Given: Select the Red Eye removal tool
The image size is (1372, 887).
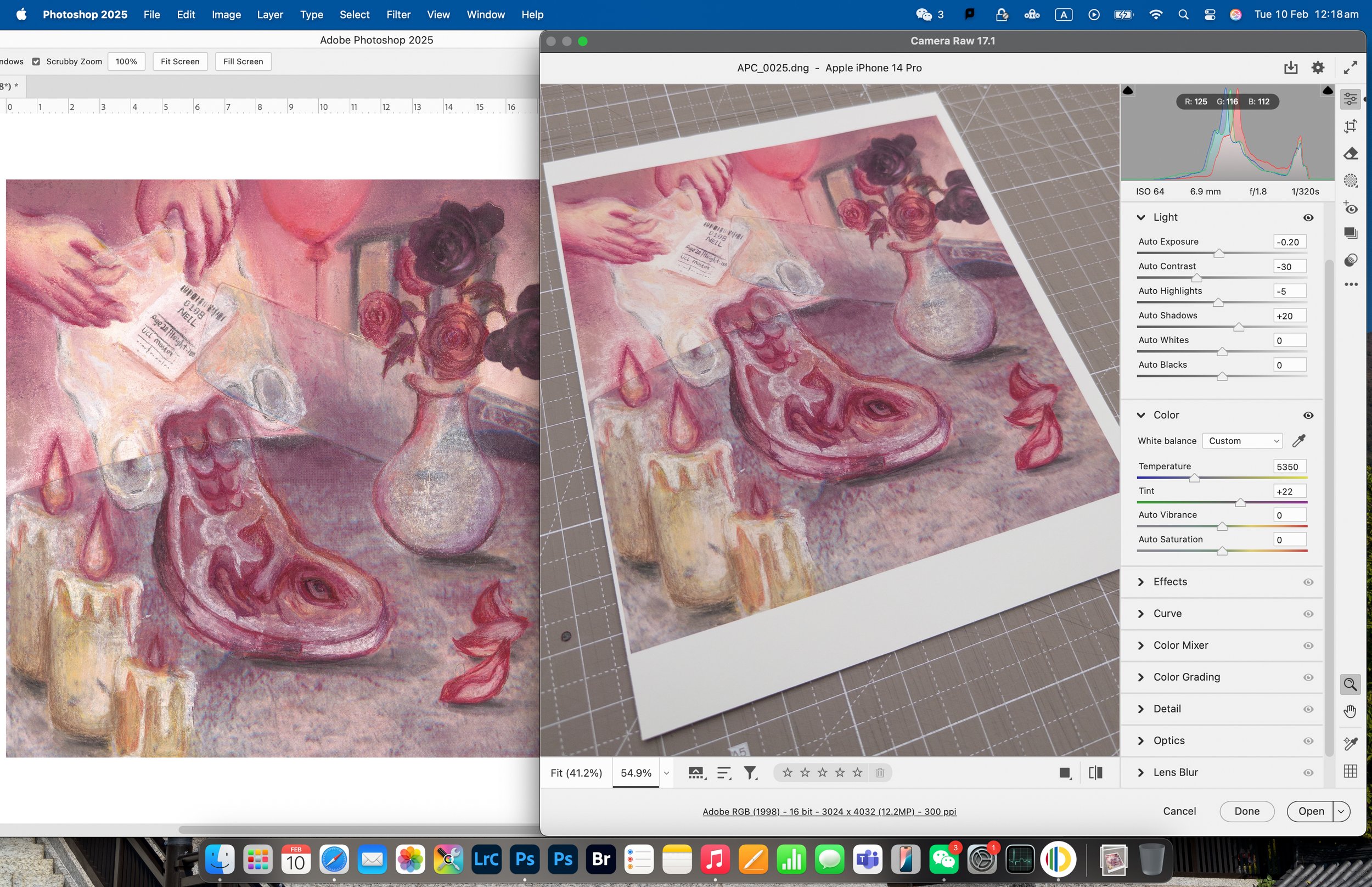Looking at the screenshot, I should point(1350,207).
